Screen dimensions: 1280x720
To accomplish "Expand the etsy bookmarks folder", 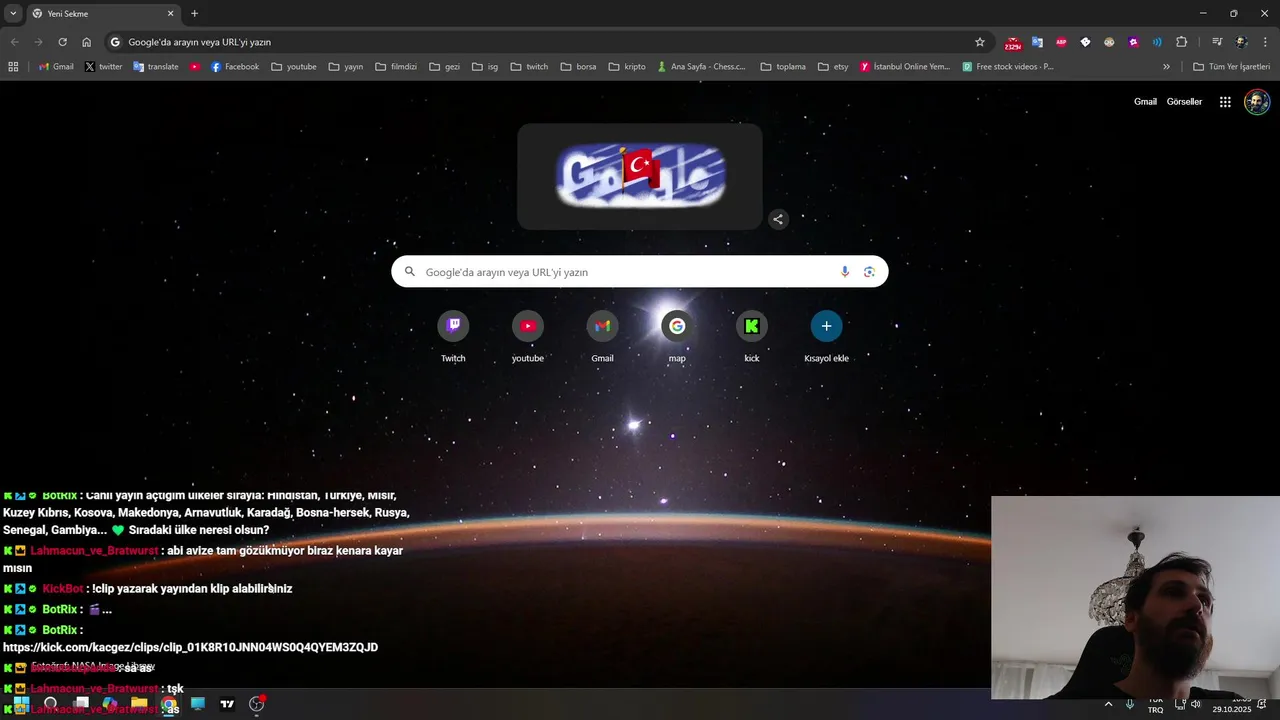I will (x=832, y=67).
